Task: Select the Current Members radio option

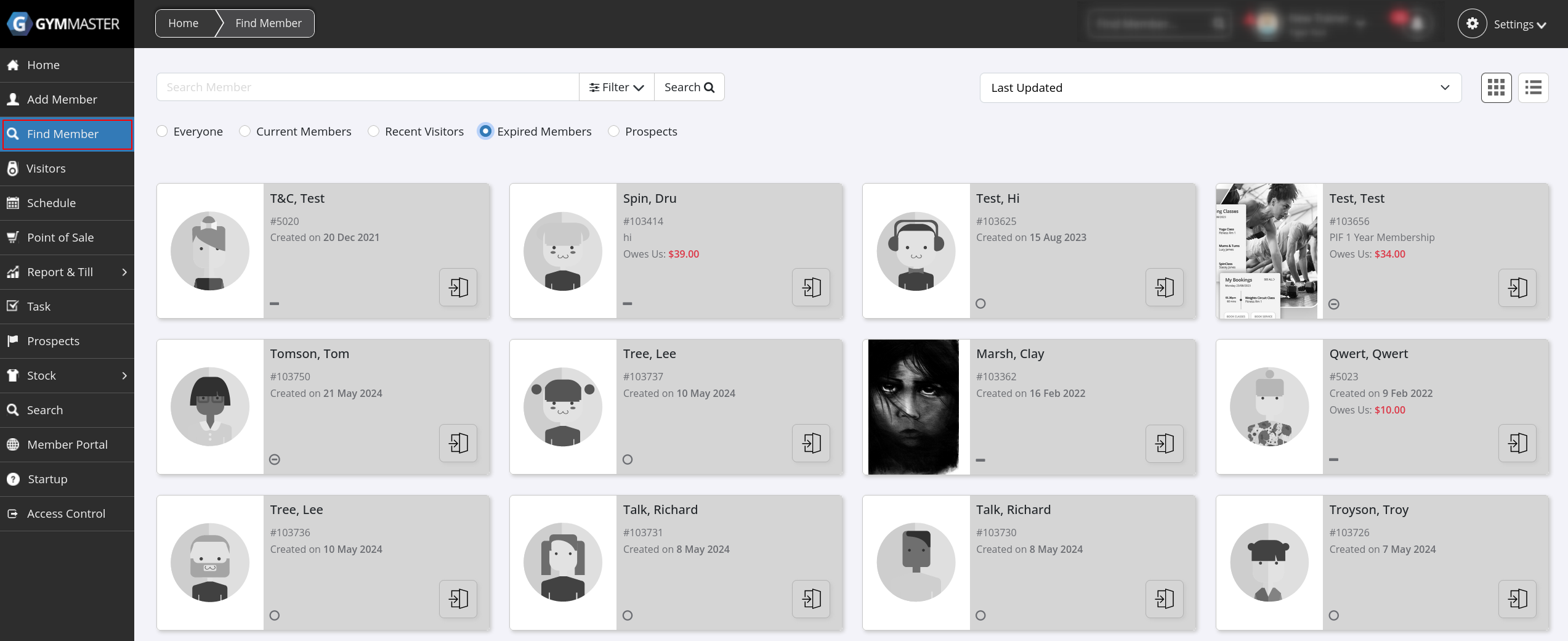Action: (245, 131)
